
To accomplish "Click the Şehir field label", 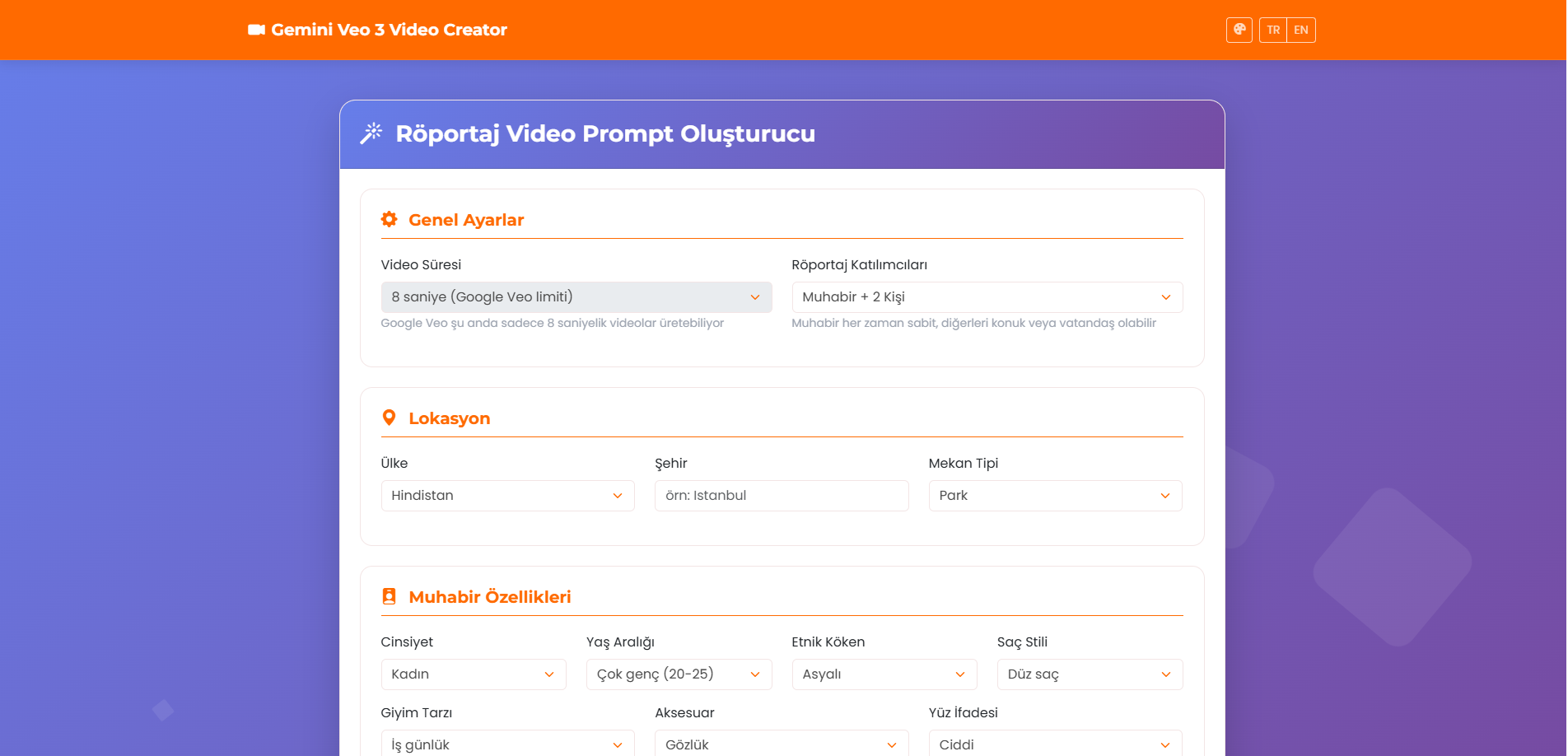I will (x=671, y=463).
